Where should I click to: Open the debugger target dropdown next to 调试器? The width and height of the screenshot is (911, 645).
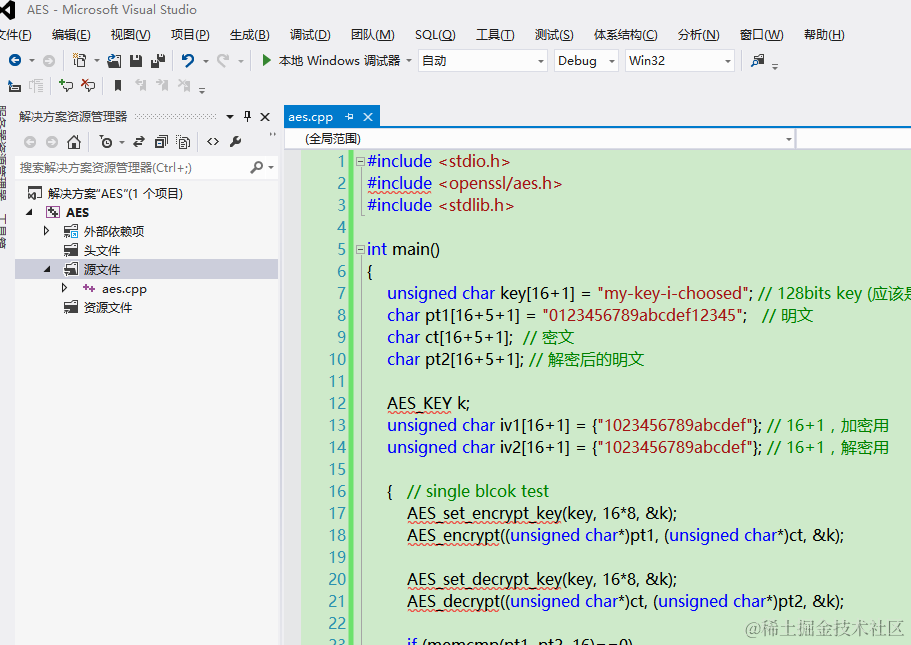tap(409, 60)
